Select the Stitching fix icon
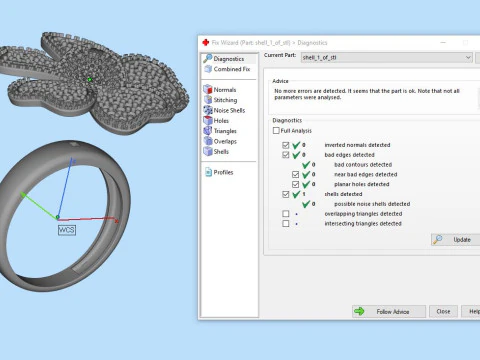Screen dimensions: 480x360 click(208, 100)
